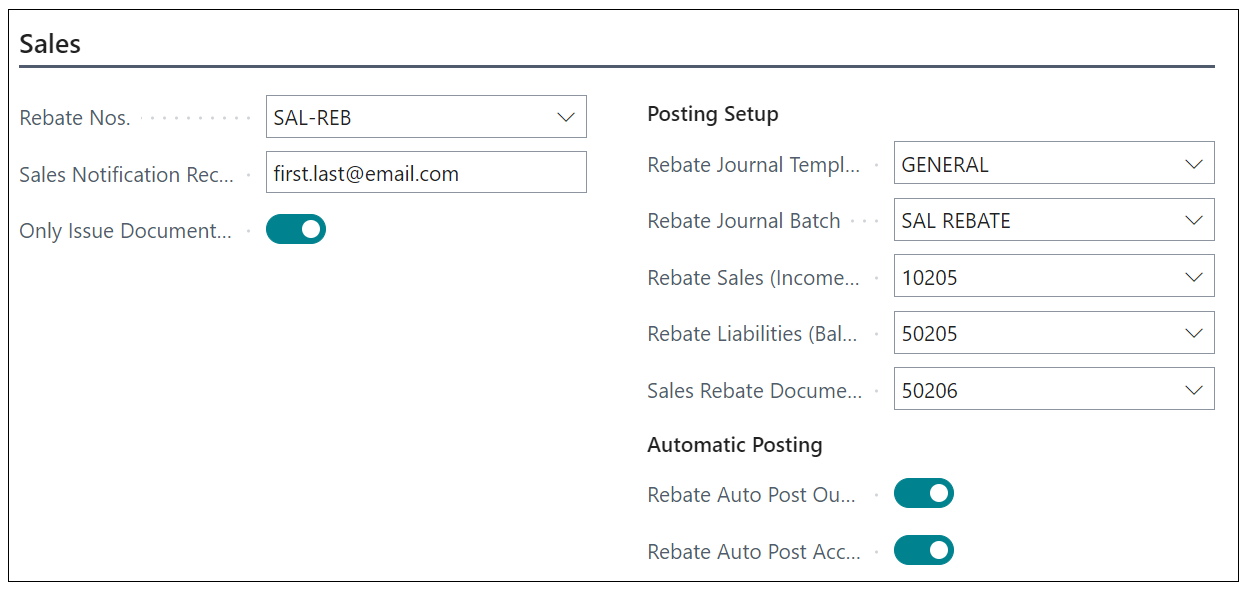Expand the Sales Rebate Document account dropdown

tap(1192, 389)
